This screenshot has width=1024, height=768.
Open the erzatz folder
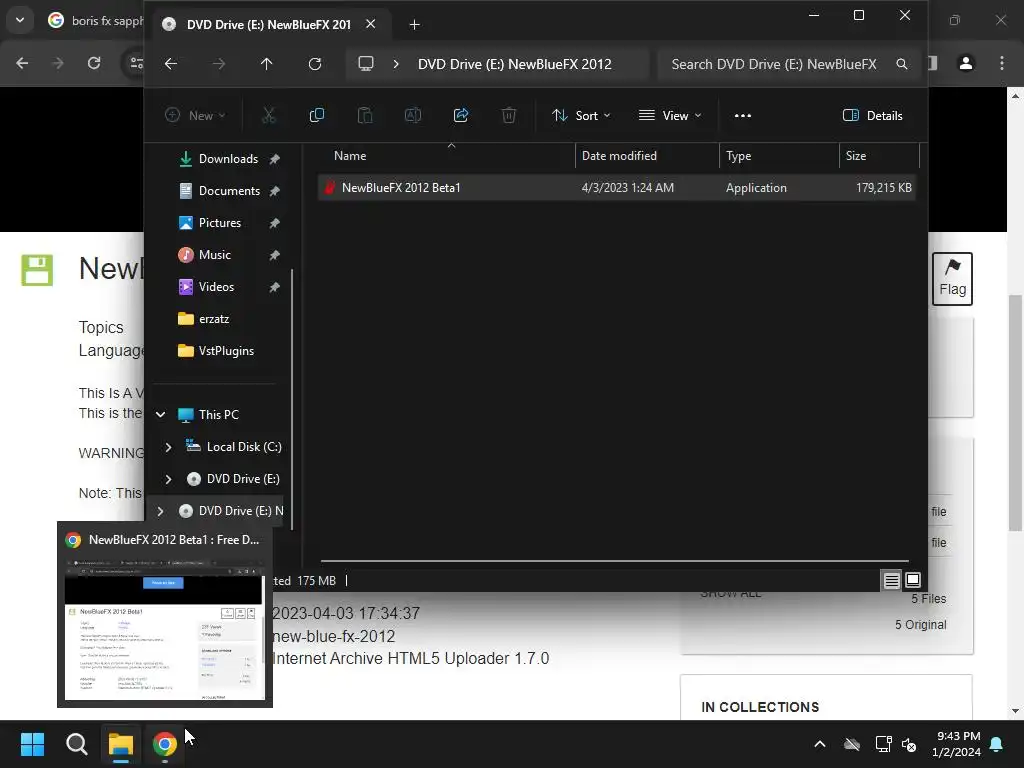coord(214,319)
